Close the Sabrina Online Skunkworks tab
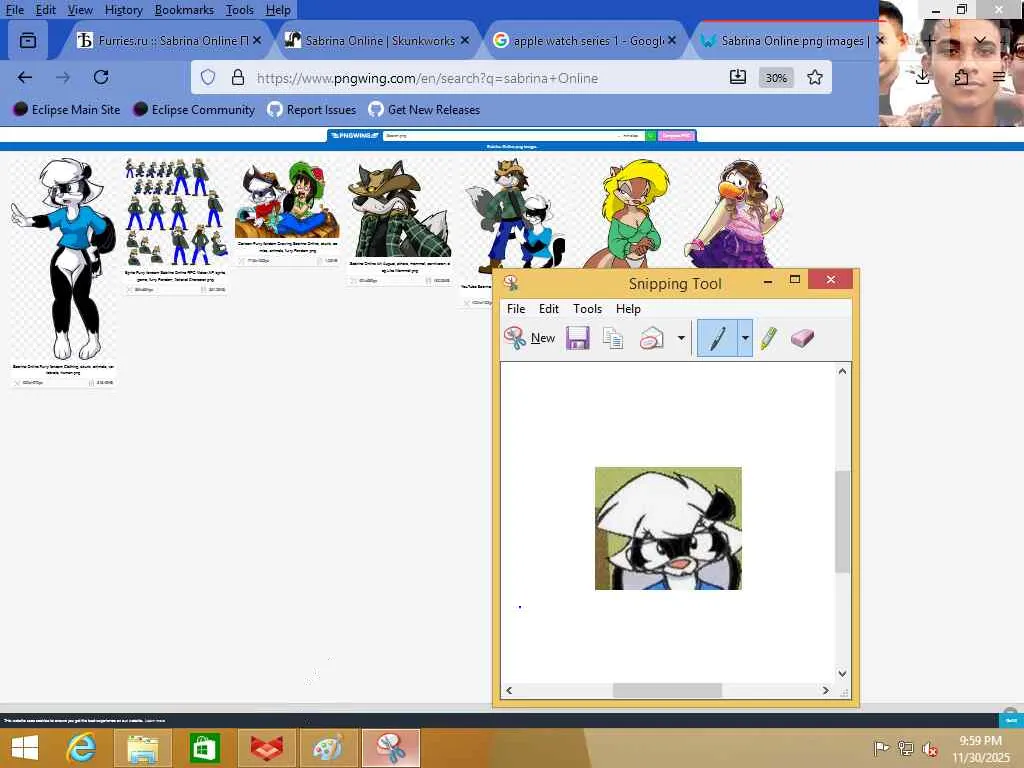Viewport: 1024px width, 768px height. click(x=464, y=40)
